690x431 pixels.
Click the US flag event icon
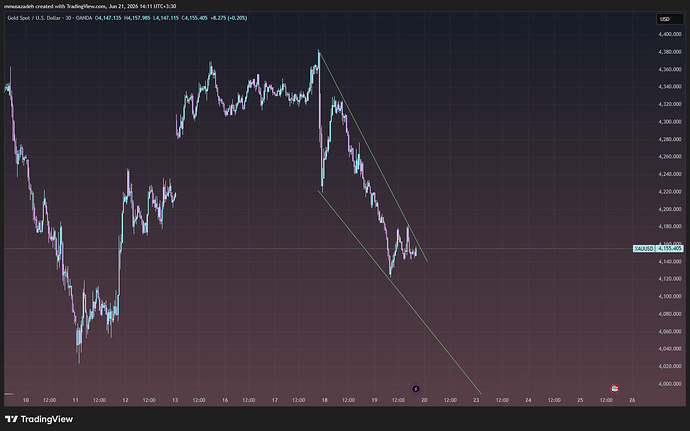(615, 388)
